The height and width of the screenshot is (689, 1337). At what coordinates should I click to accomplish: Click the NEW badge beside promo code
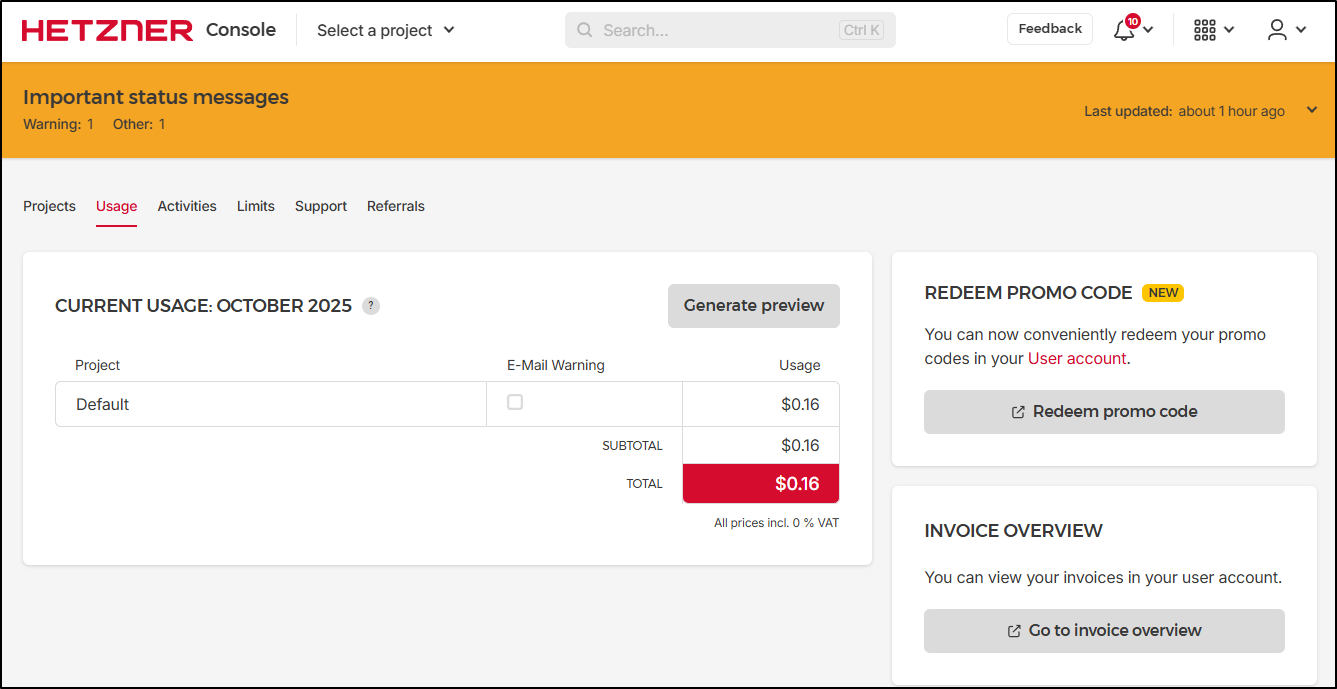point(1163,293)
